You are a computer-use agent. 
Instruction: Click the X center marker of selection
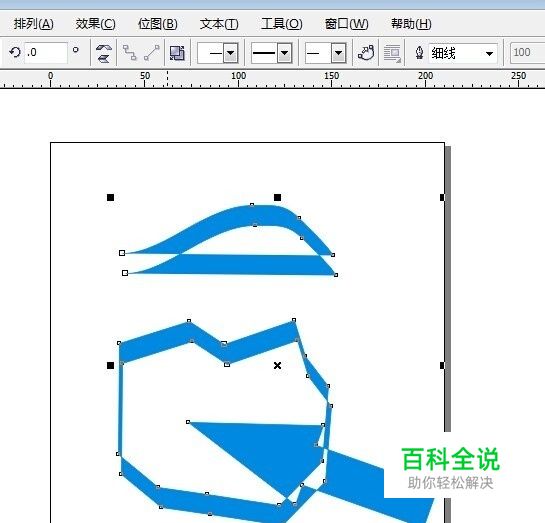[x=277, y=365]
